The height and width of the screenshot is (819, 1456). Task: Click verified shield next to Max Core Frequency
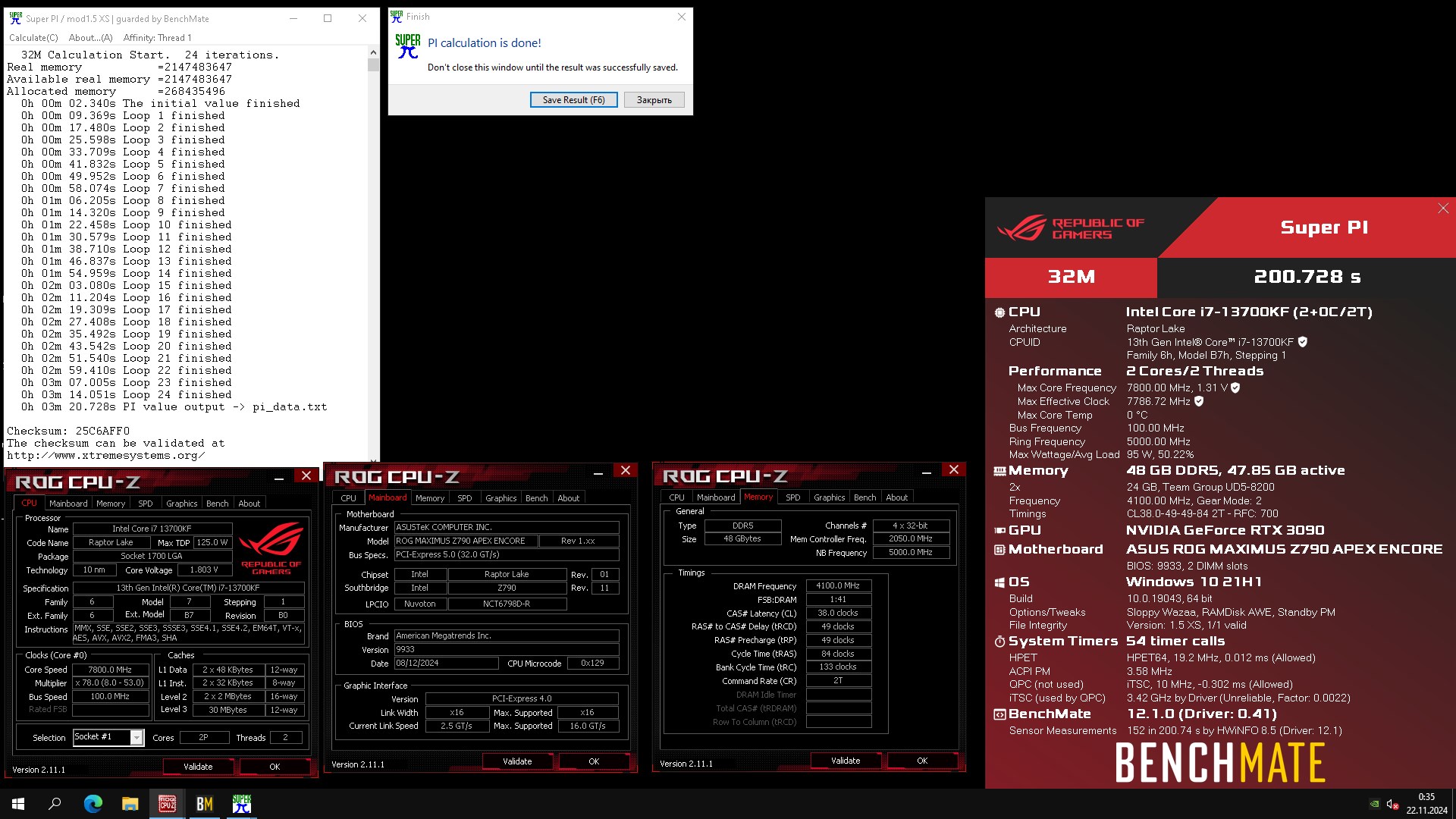1235,388
